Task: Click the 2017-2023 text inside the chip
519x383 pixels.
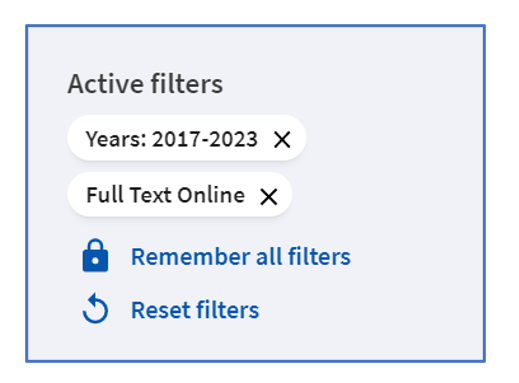Action: point(205,139)
